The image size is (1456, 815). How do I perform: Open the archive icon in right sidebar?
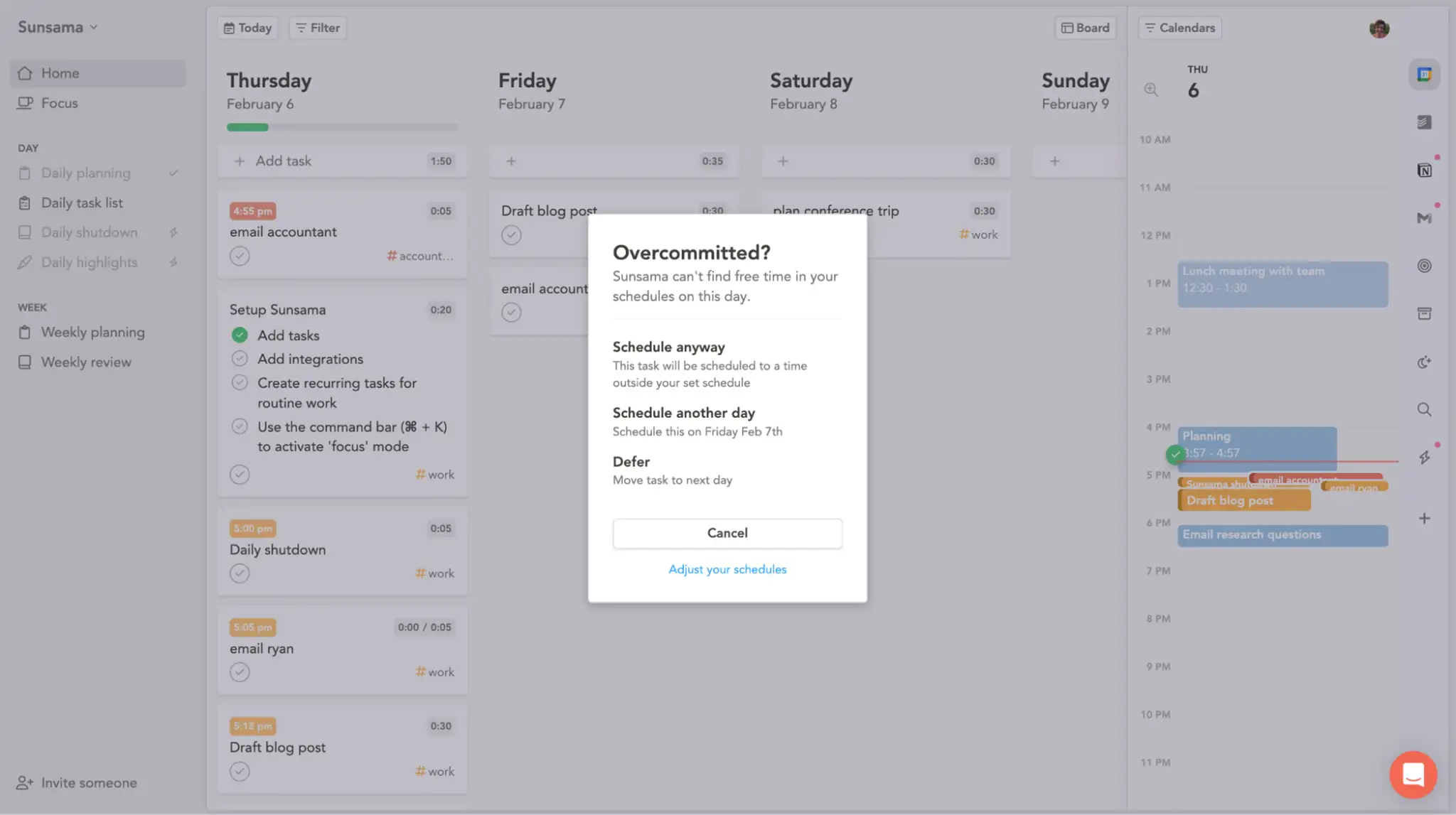click(1424, 314)
